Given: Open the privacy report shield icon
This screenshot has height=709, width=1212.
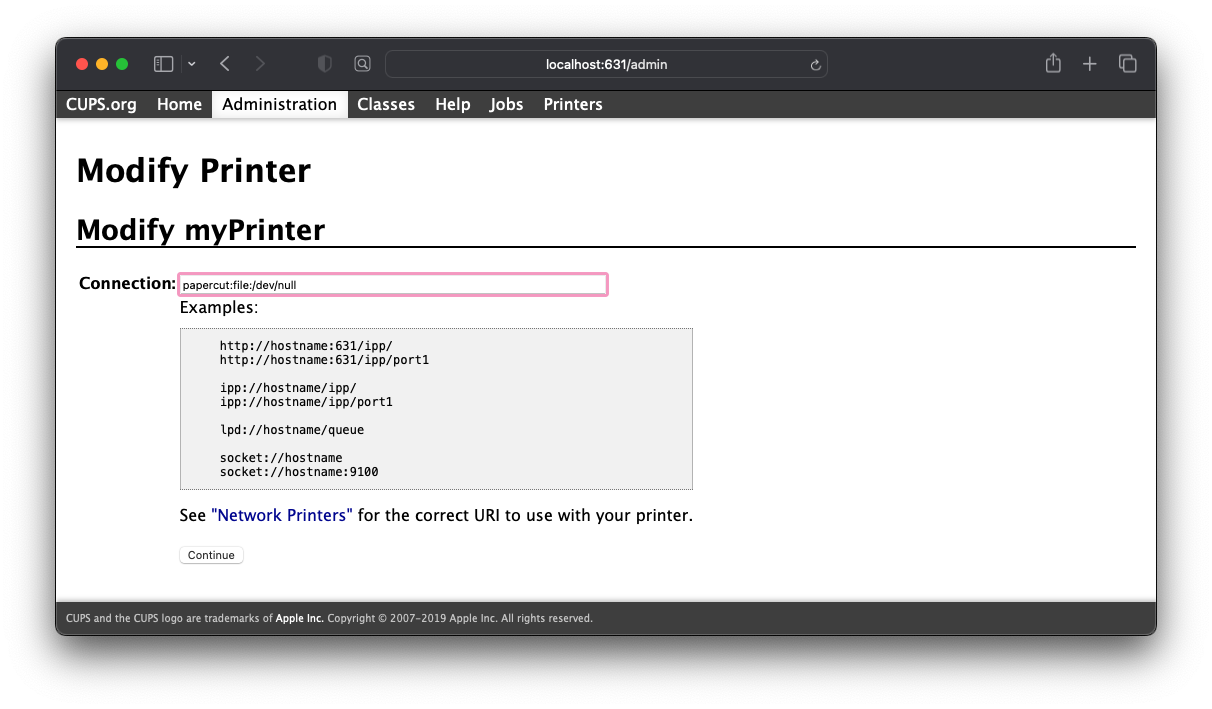Looking at the screenshot, I should [324, 64].
